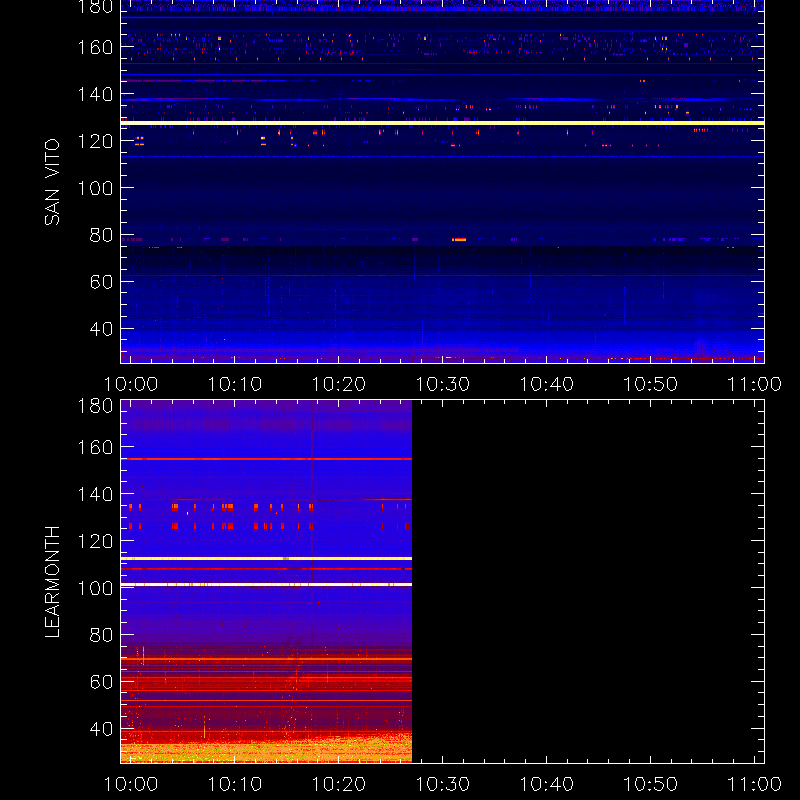Click the bright burst near 80 MHz in San Vito
This screenshot has height=800, width=800.
pos(459,239)
